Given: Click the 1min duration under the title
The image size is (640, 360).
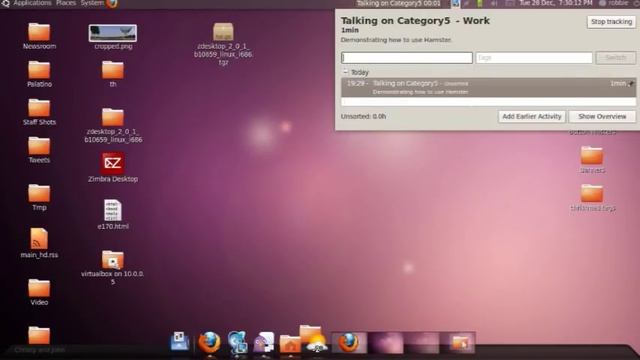Looking at the screenshot, I should tap(350, 30).
